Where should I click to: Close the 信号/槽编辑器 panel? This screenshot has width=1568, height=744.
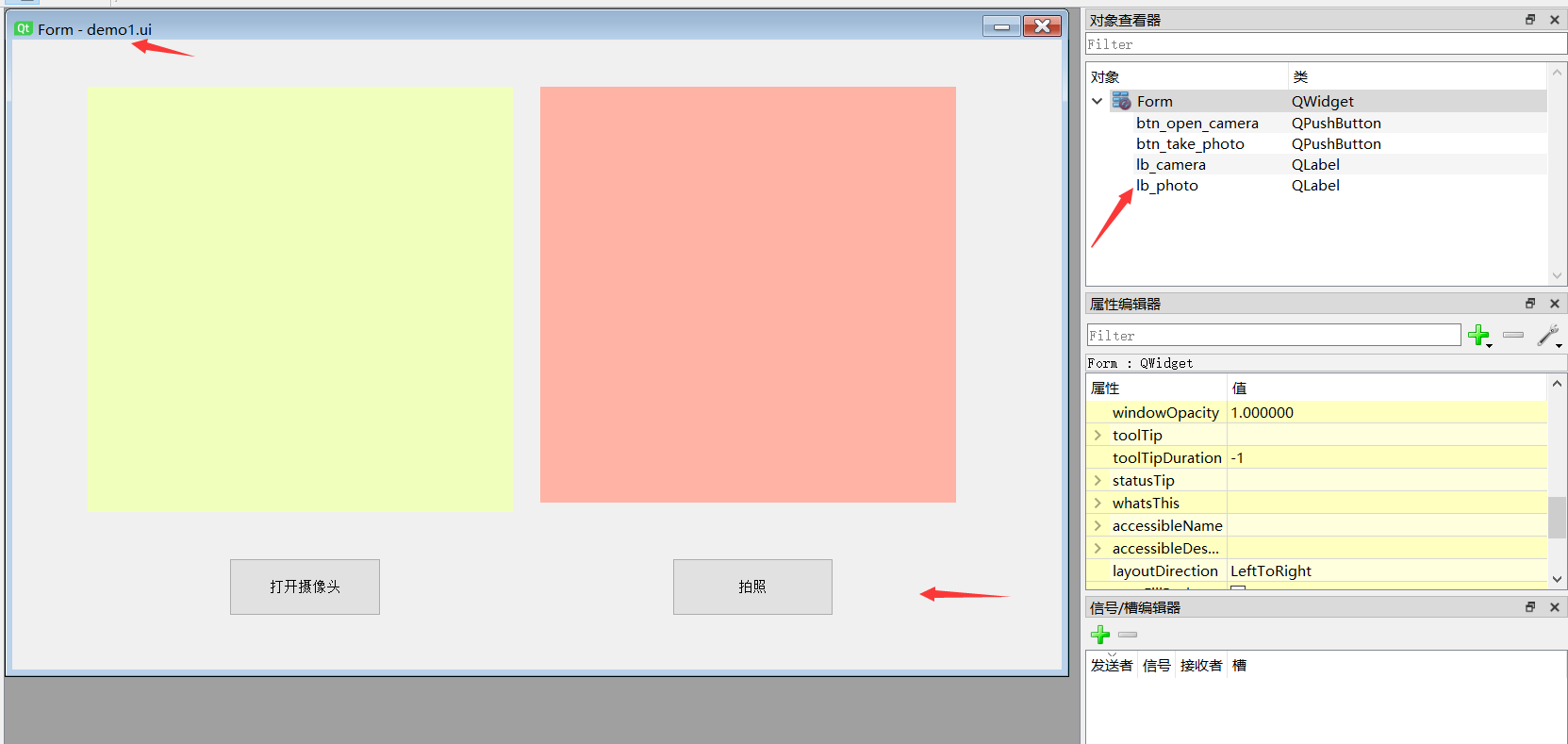(x=1555, y=607)
